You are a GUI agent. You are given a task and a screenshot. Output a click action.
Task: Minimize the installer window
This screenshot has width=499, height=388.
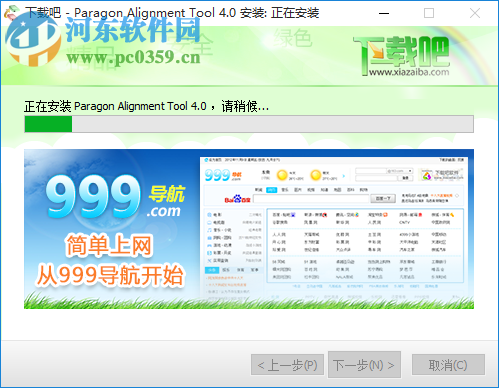pos(384,13)
